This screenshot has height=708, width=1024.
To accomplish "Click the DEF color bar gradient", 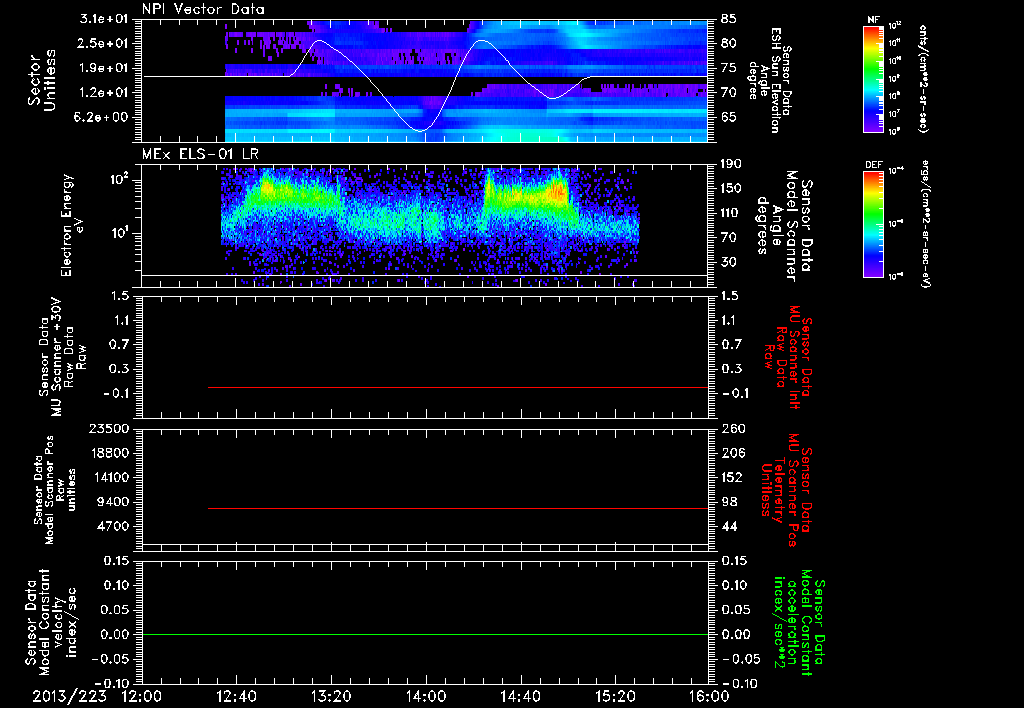I will [x=874, y=224].
